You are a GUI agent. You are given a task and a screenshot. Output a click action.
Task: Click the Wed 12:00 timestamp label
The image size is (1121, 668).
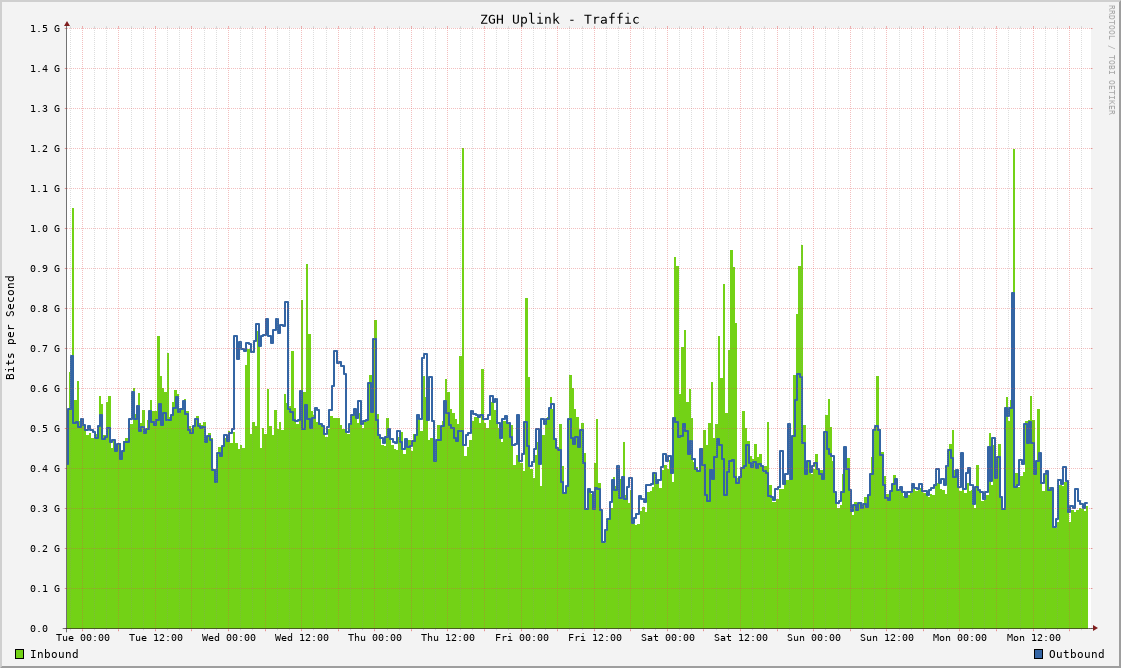tap(301, 637)
